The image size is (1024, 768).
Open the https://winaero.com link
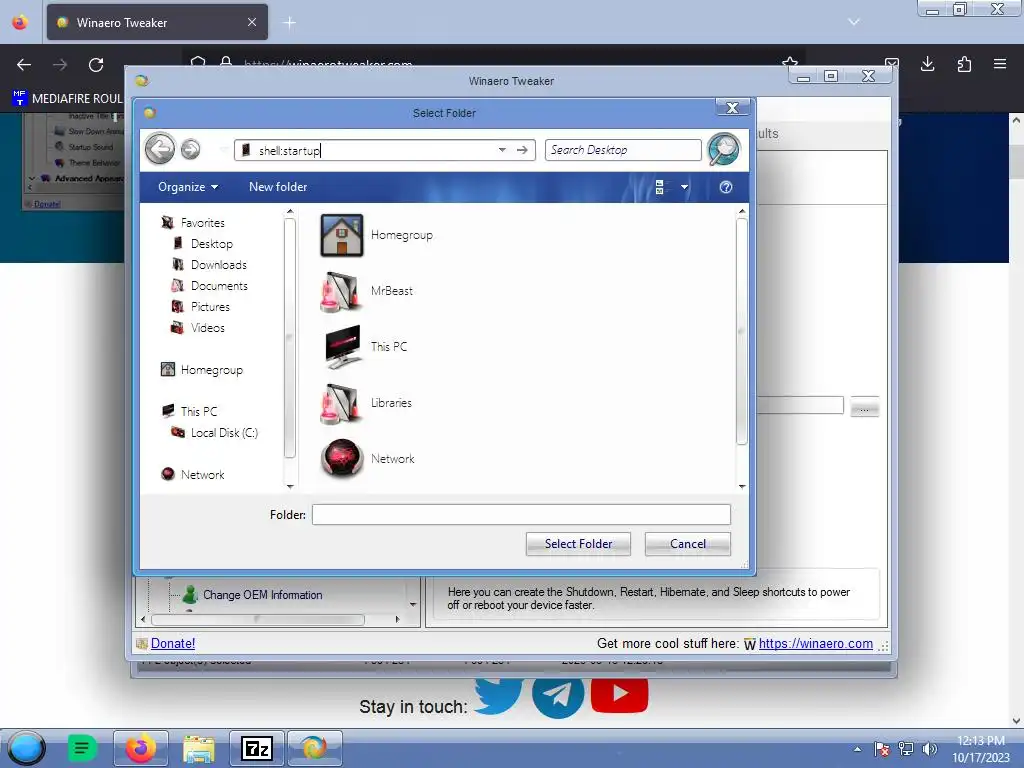816,643
